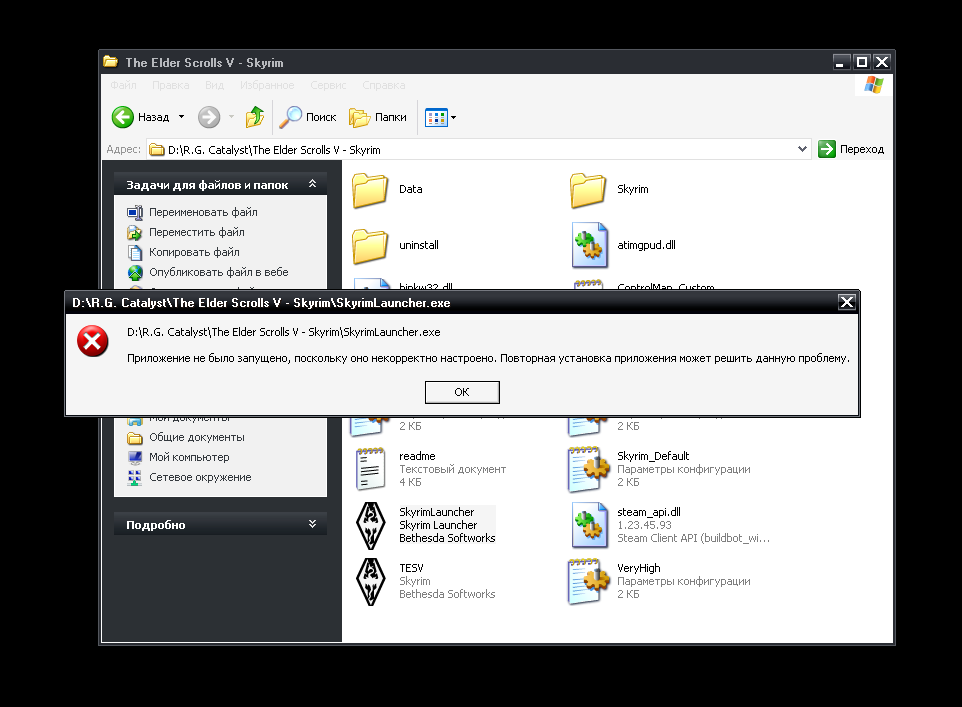Expand the address bar dropdown arrow
Viewport: 962px width, 707px height.
(802, 149)
